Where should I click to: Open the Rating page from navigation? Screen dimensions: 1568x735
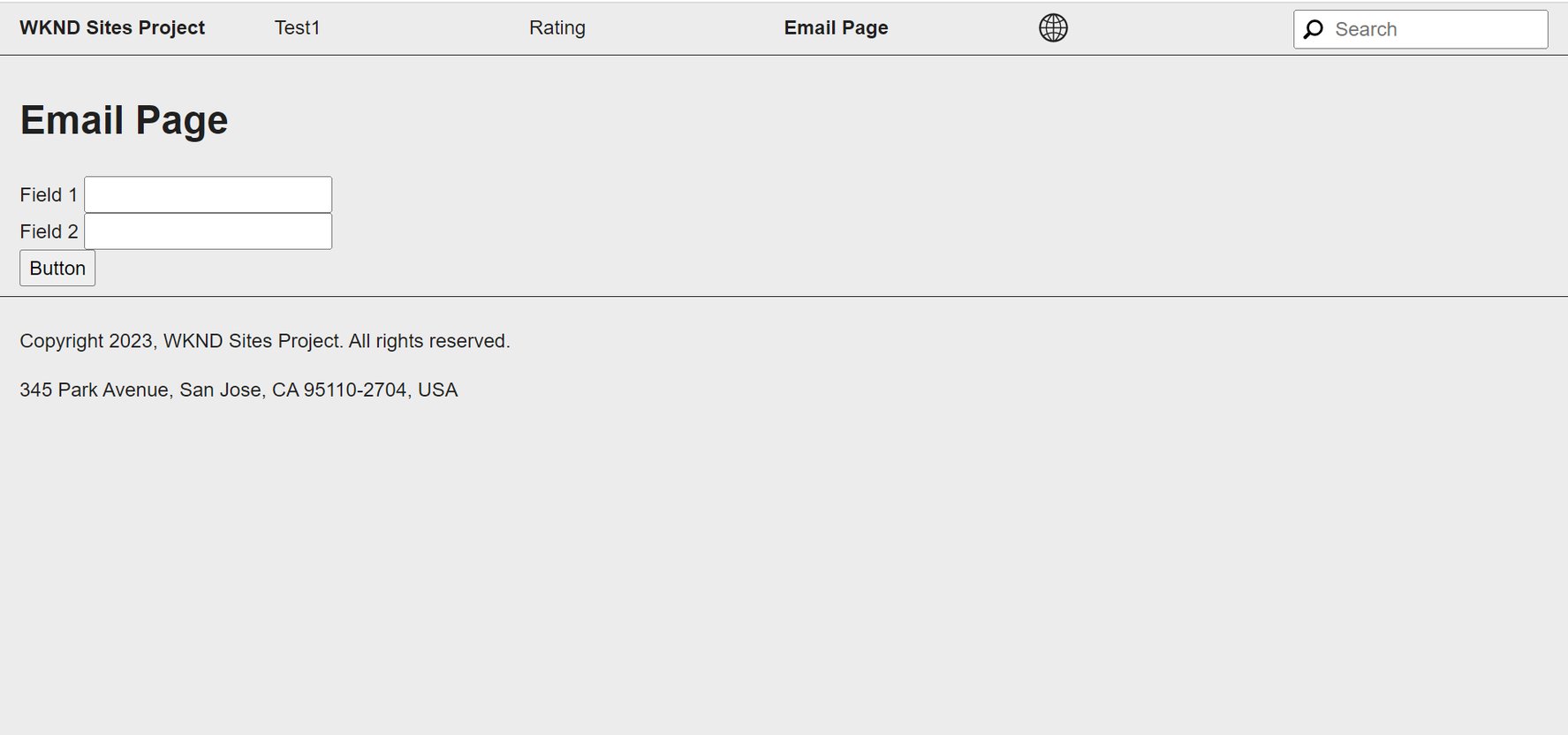point(557,27)
